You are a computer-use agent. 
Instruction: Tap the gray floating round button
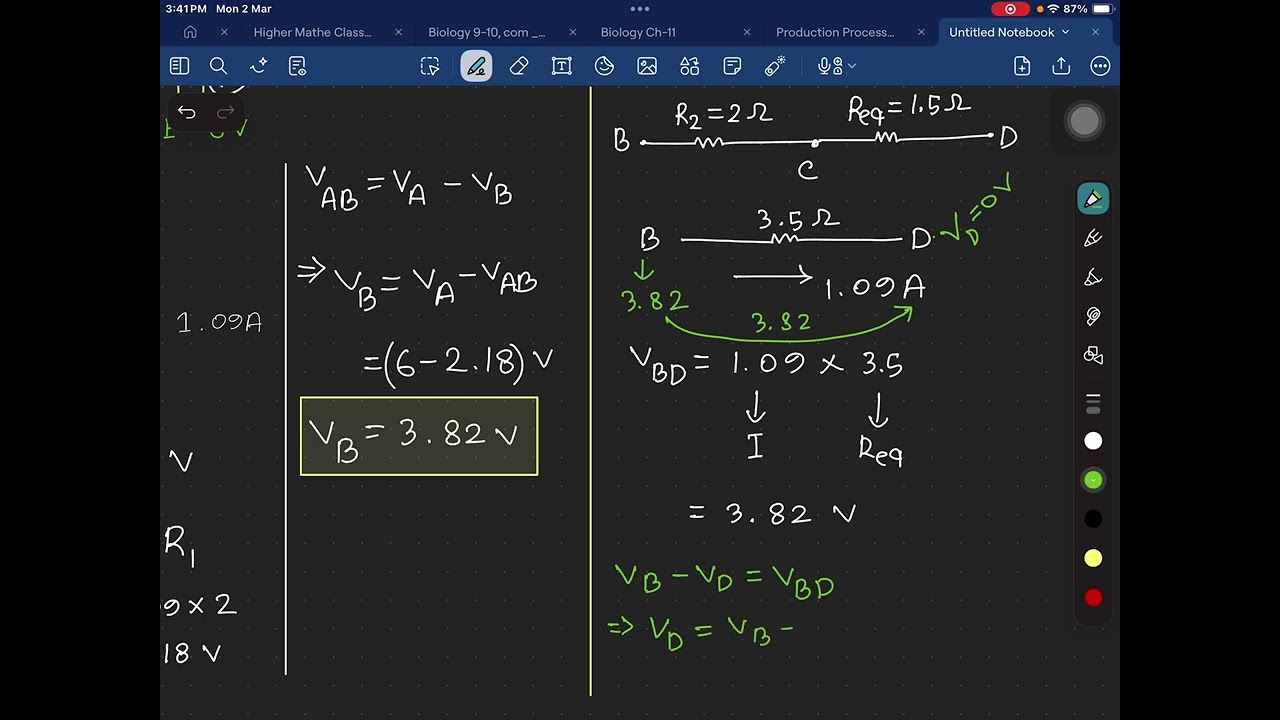click(1084, 121)
